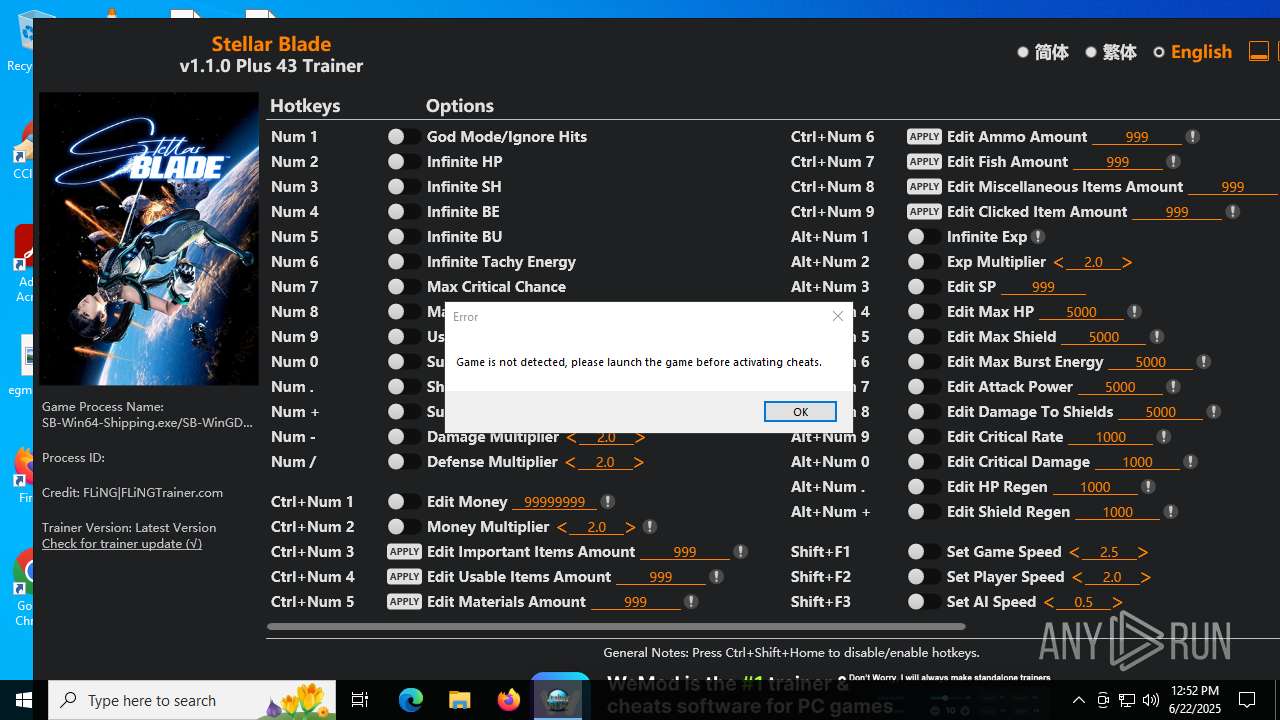Screen dimensions: 1280x720
Task: Click Check for trainer update link
Action: point(122,544)
